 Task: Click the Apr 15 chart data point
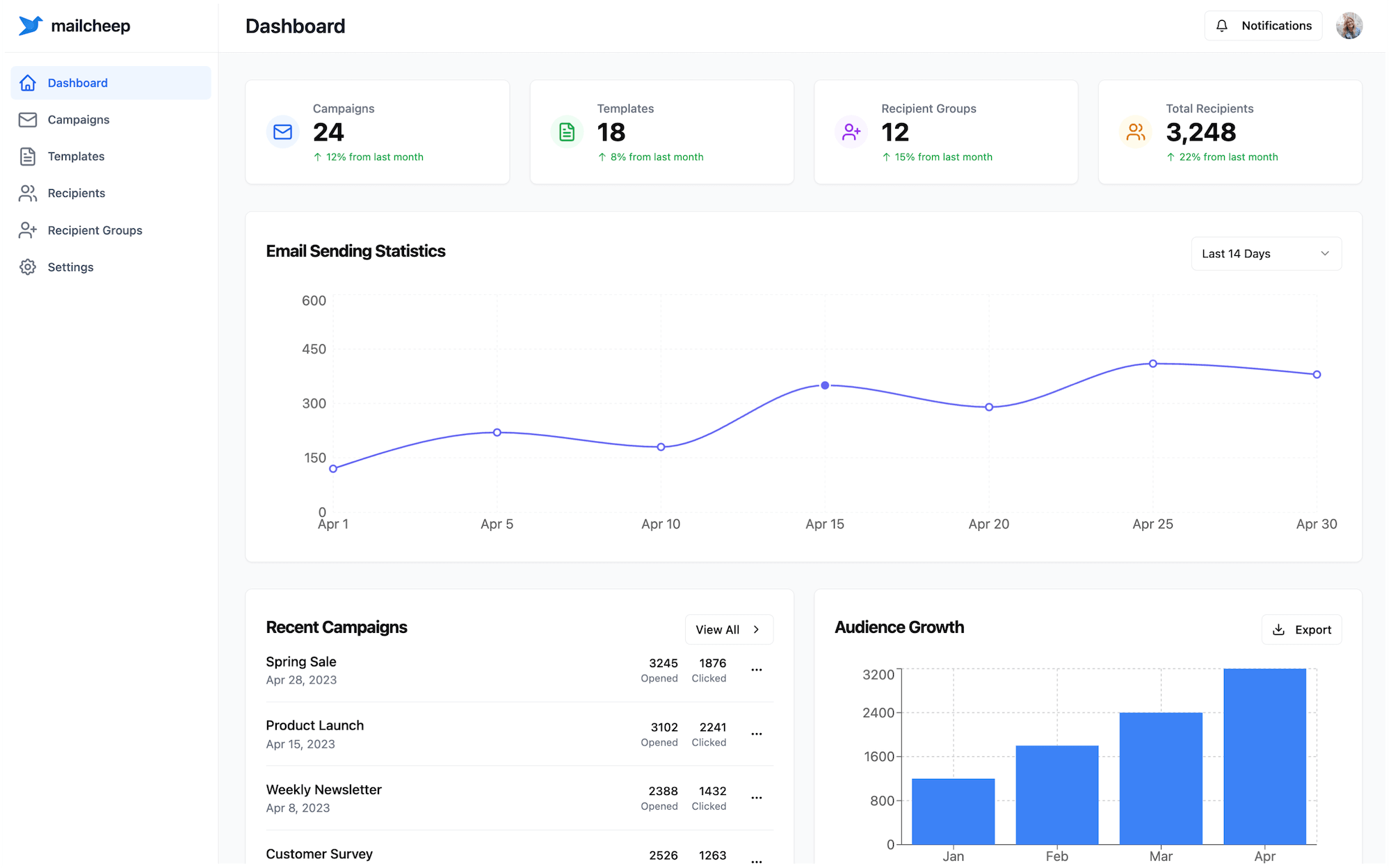pos(825,385)
